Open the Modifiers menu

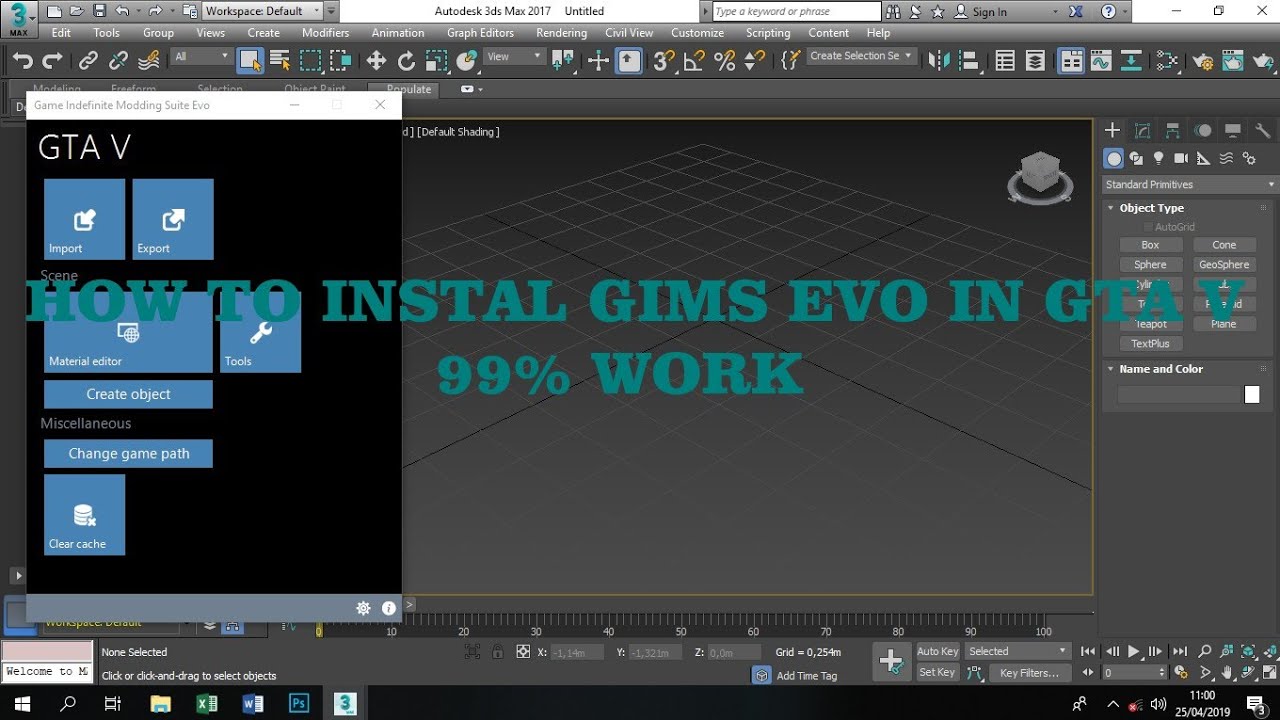pyautogui.click(x=325, y=33)
